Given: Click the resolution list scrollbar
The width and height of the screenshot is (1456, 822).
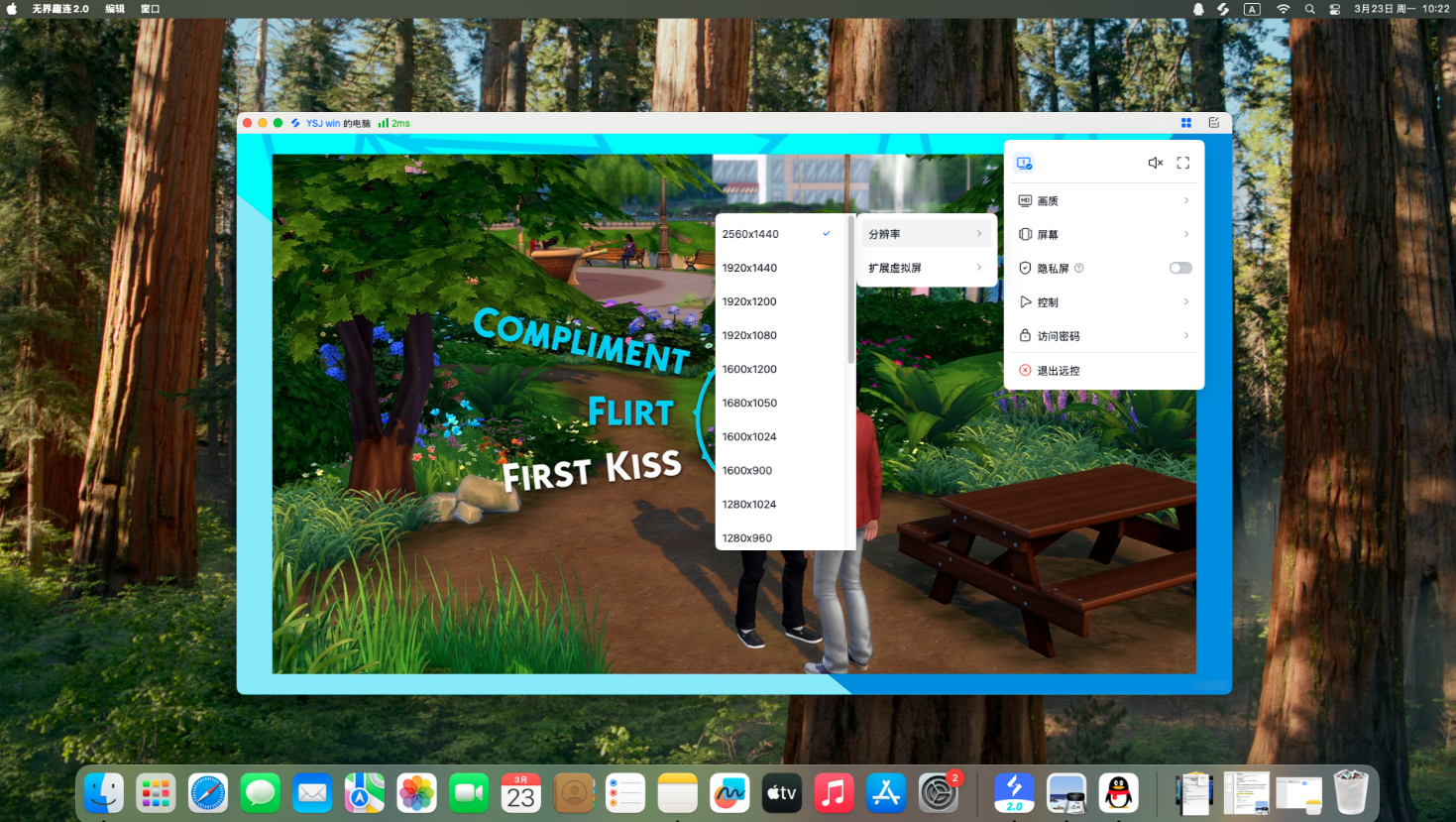Looking at the screenshot, I should click(850, 290).
